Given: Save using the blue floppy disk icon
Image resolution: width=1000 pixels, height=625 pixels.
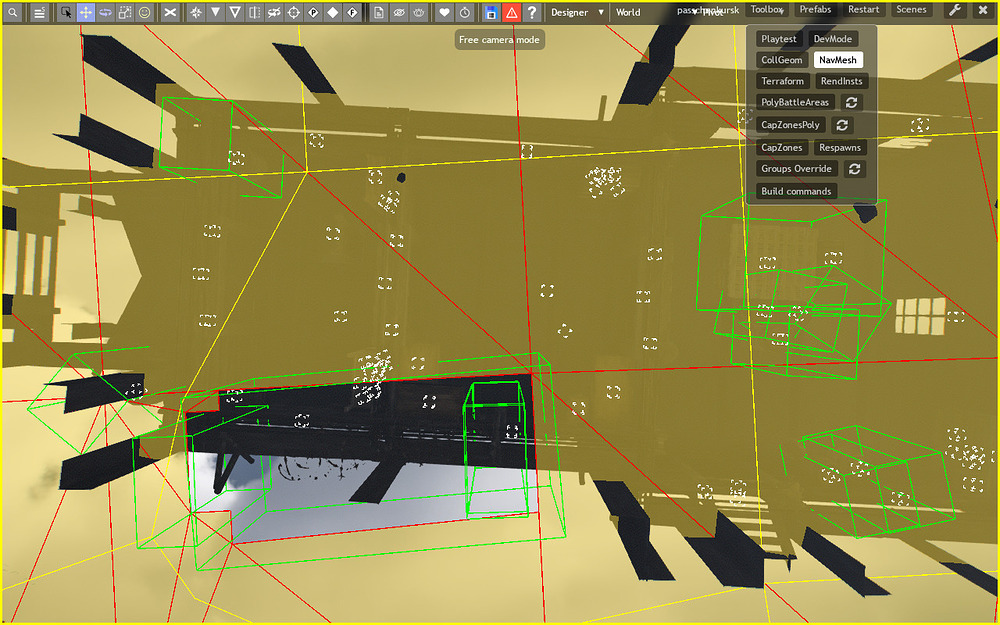Looking at the screenshot, I should (x=490, y=12).
